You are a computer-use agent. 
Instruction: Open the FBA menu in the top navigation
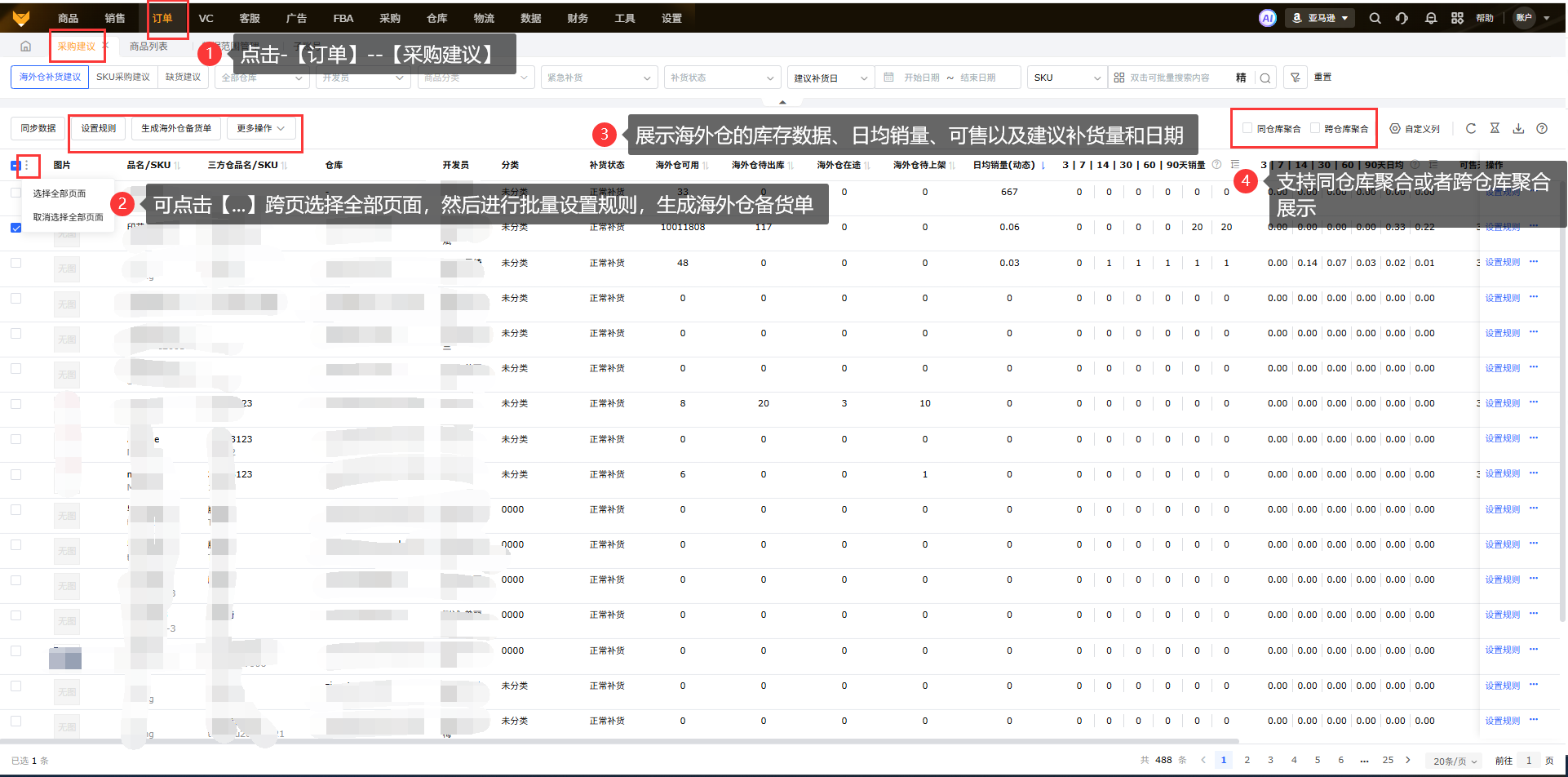pos(343,18)
